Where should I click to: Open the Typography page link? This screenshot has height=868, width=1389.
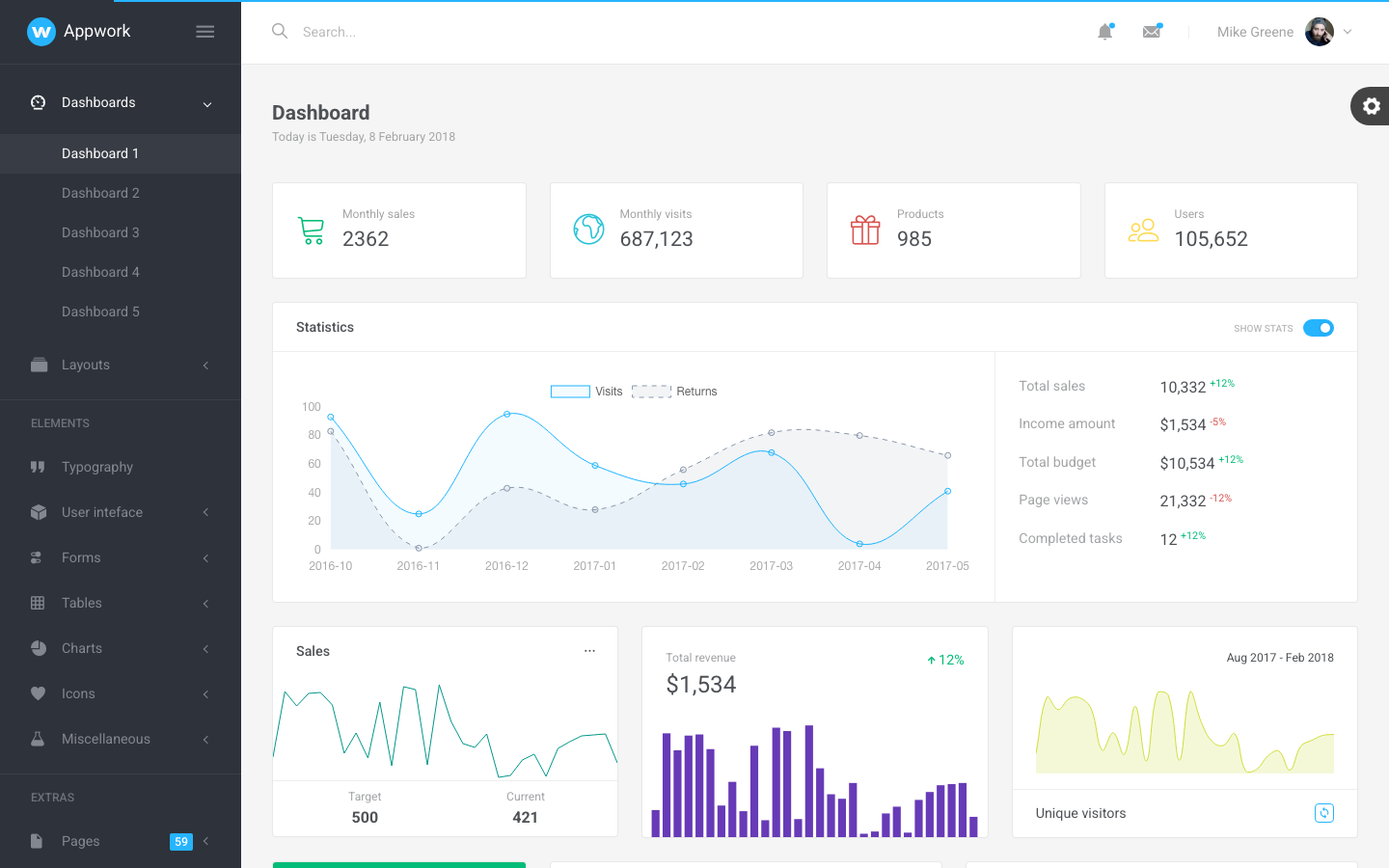coord(121,467)
